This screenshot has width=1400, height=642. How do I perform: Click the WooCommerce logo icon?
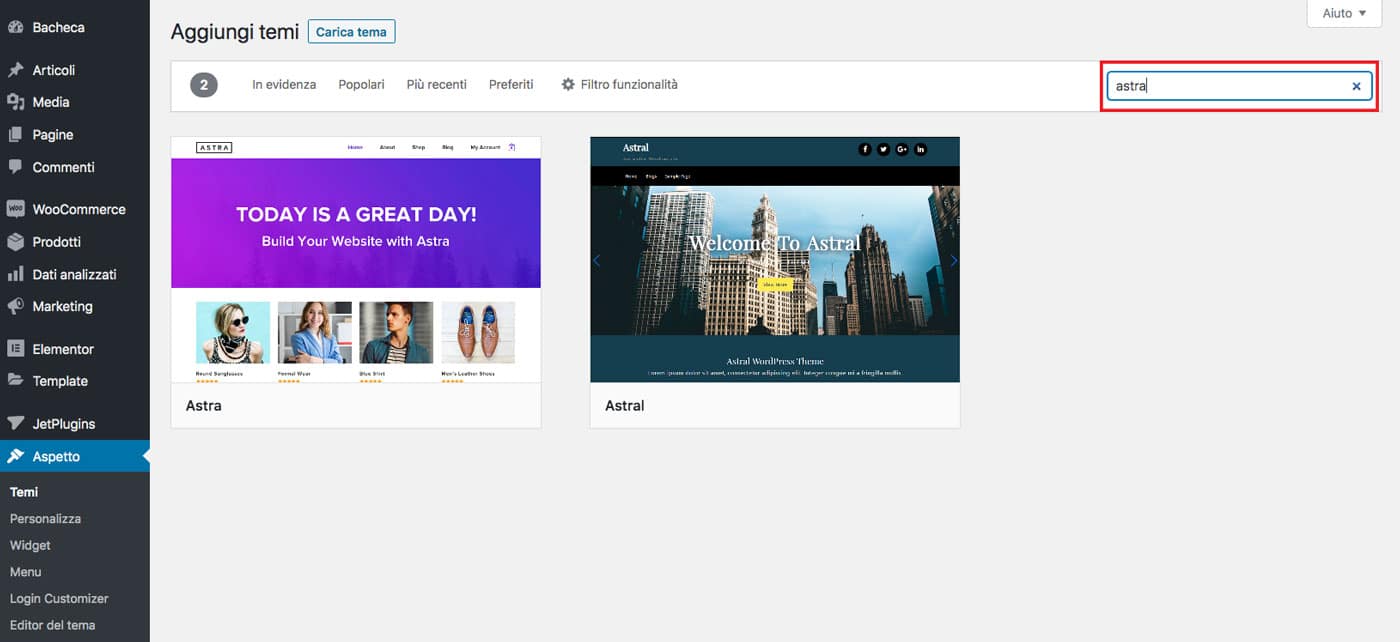(15, 209)
